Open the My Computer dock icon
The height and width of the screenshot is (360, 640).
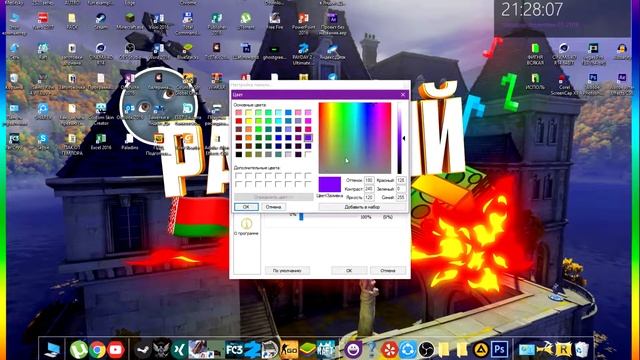point(52,350)
